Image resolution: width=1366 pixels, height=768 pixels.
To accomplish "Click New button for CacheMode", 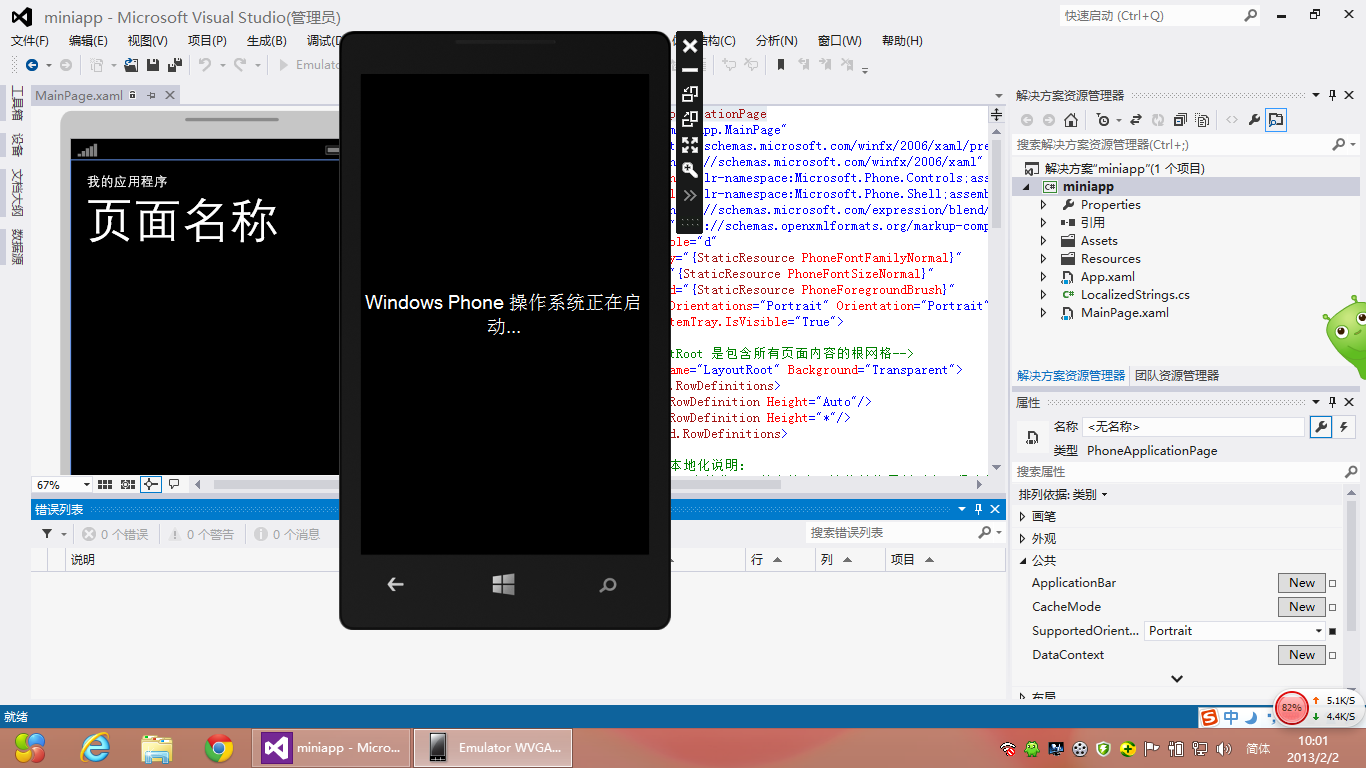I will (x=1302, y=607).
